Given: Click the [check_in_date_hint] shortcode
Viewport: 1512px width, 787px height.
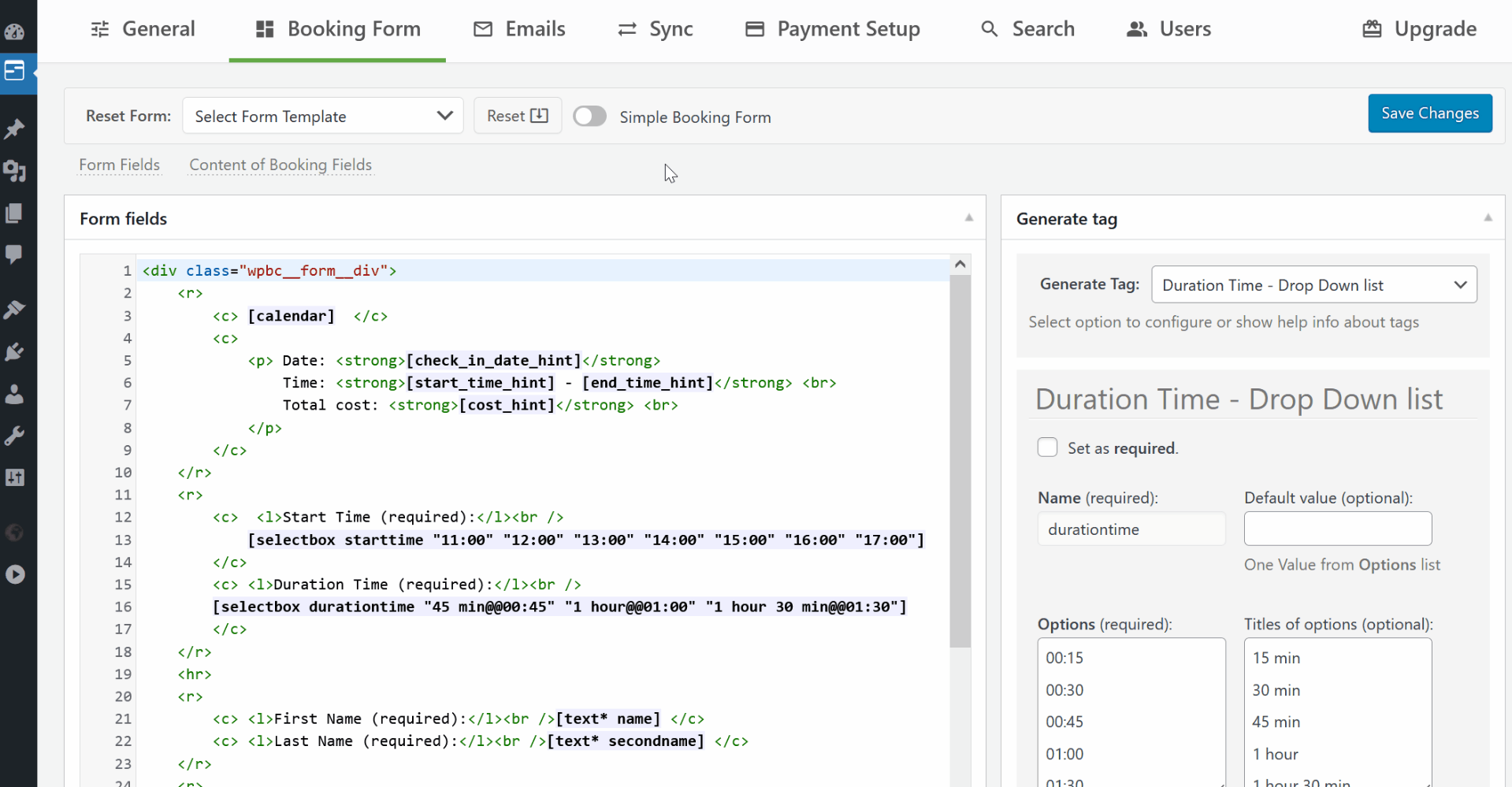Looking at the screenshot, I should pos(493,360).
